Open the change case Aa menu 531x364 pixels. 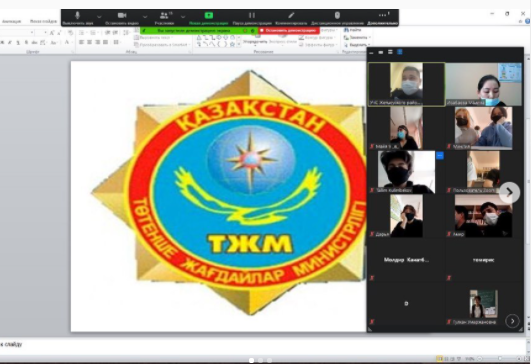coord(54,43)
